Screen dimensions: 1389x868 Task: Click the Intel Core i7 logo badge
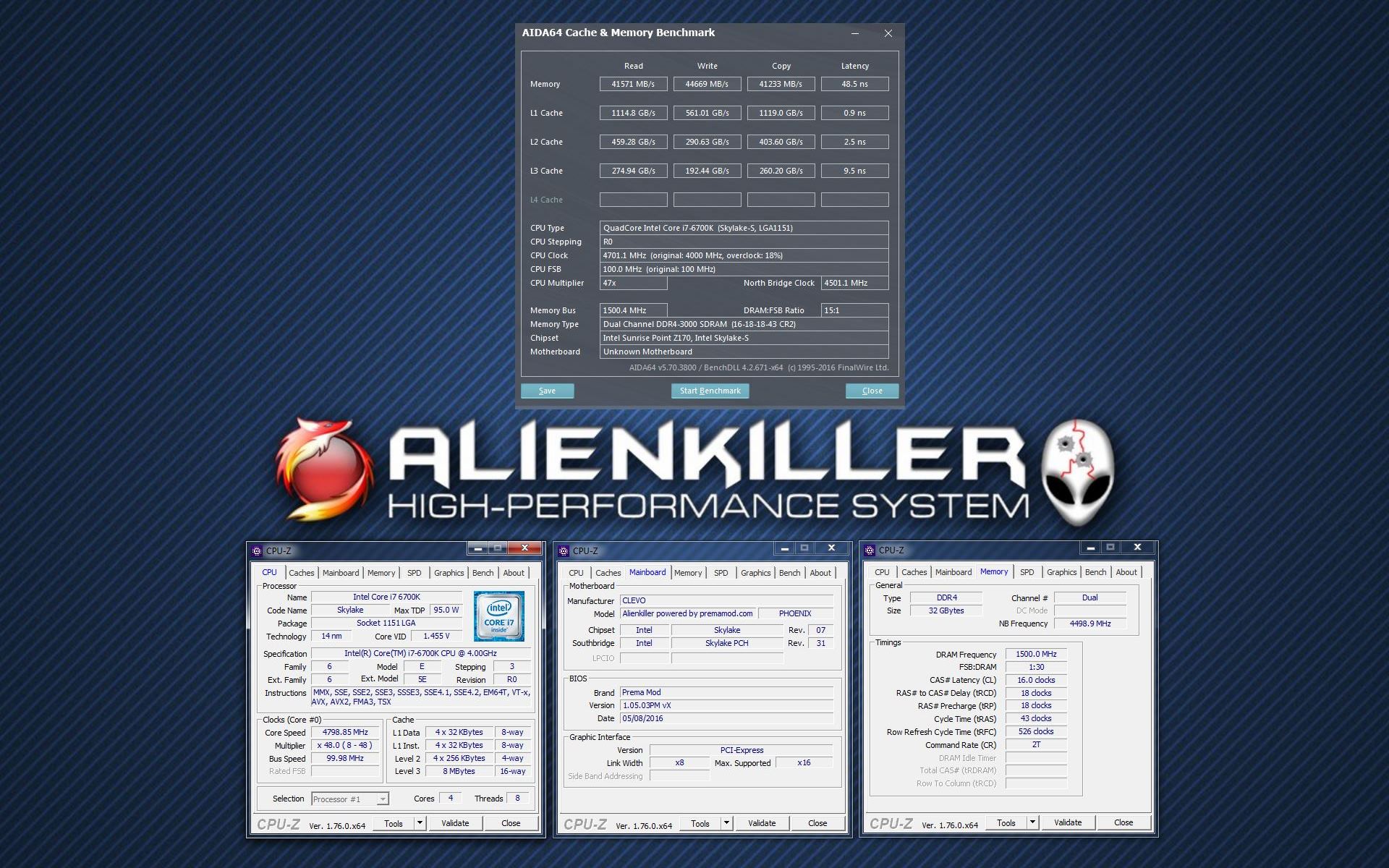coord(499,616)
